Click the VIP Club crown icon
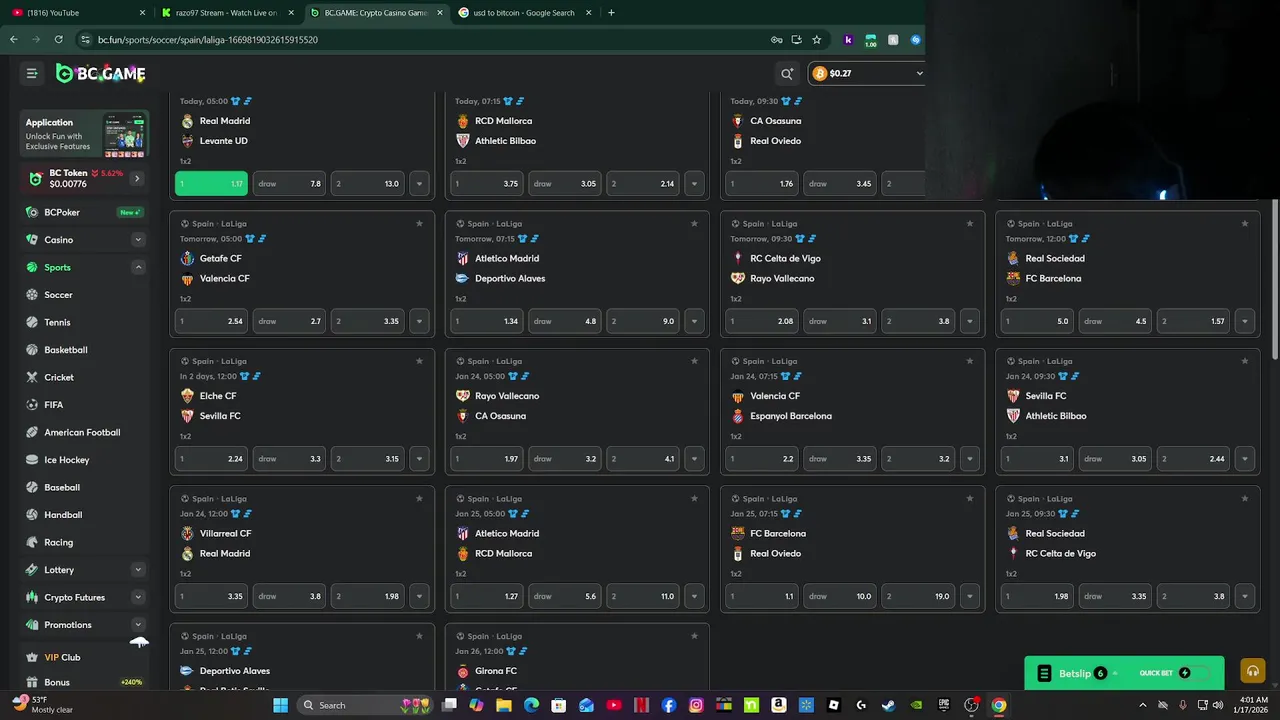The width and height of the screenshot is (1280, 720). tap(31, 657)
